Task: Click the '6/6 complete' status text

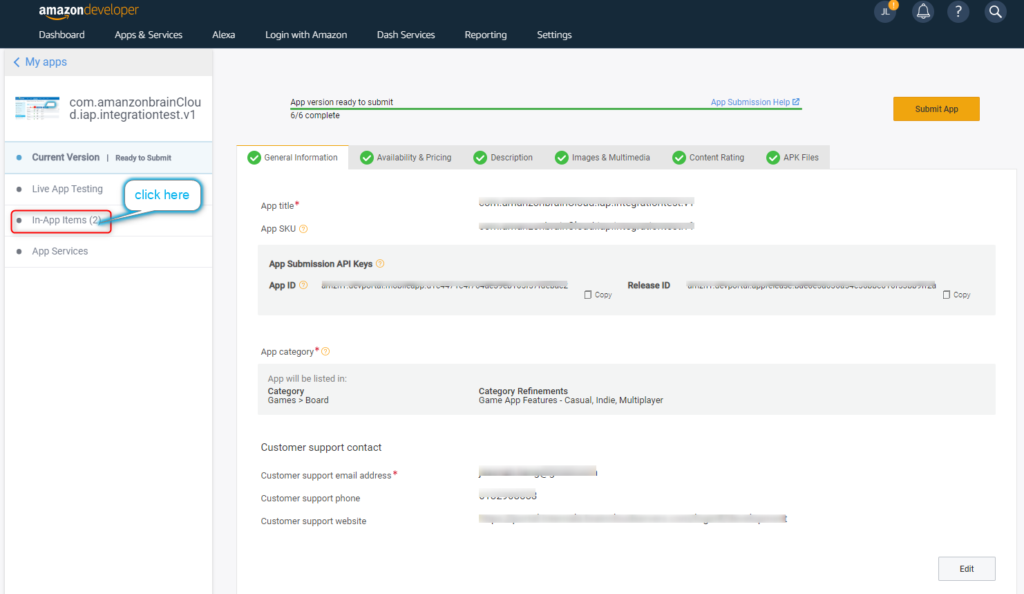Action: tap(315, 116)
